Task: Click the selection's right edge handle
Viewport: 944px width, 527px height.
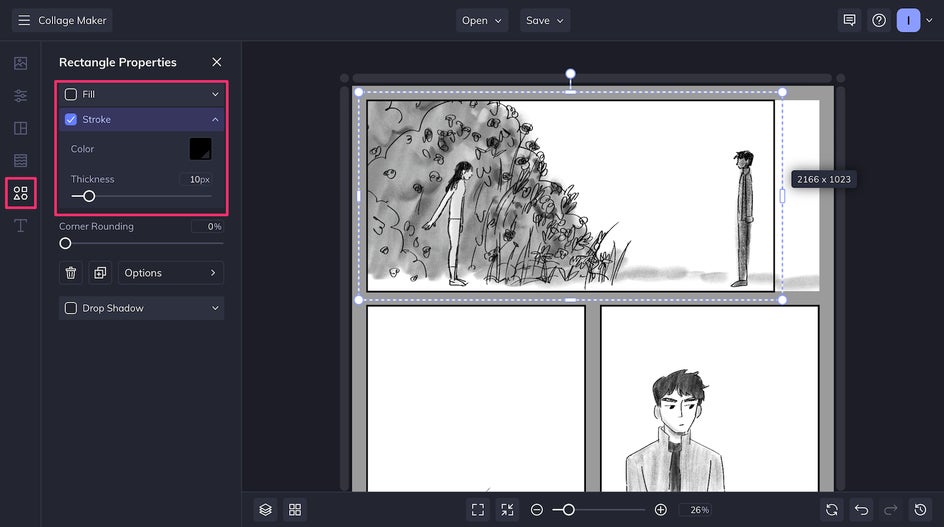Action: pos(782,196)
